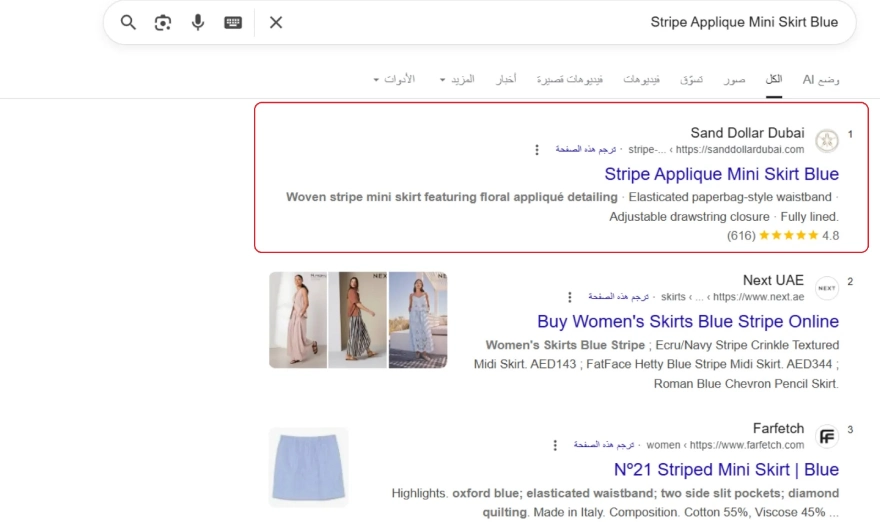Open the white lace dress thumbnail
This screenshot has width=880, height=522.
(418, 320)
